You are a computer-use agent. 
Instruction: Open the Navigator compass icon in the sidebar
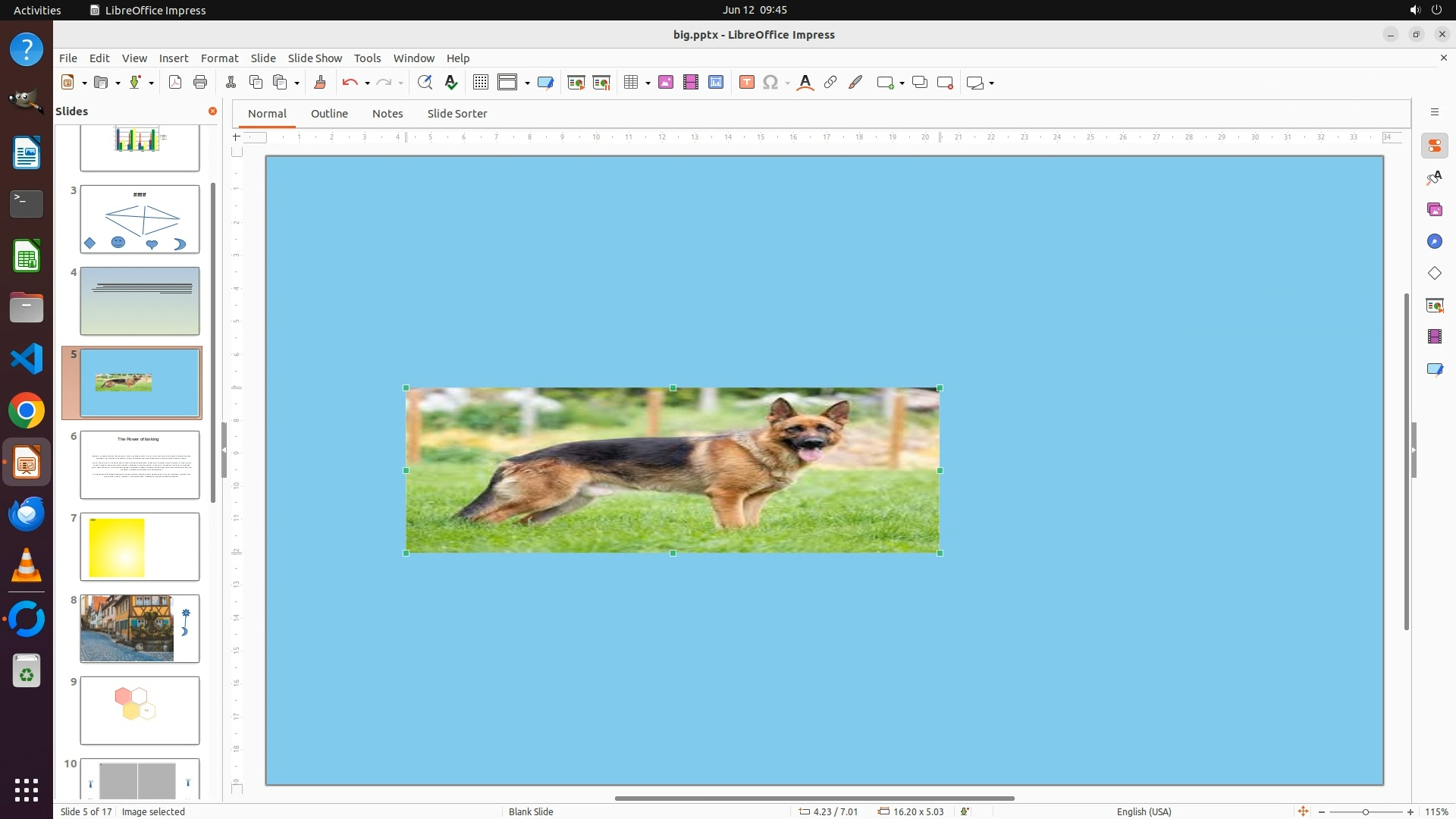pos(1434,241)
